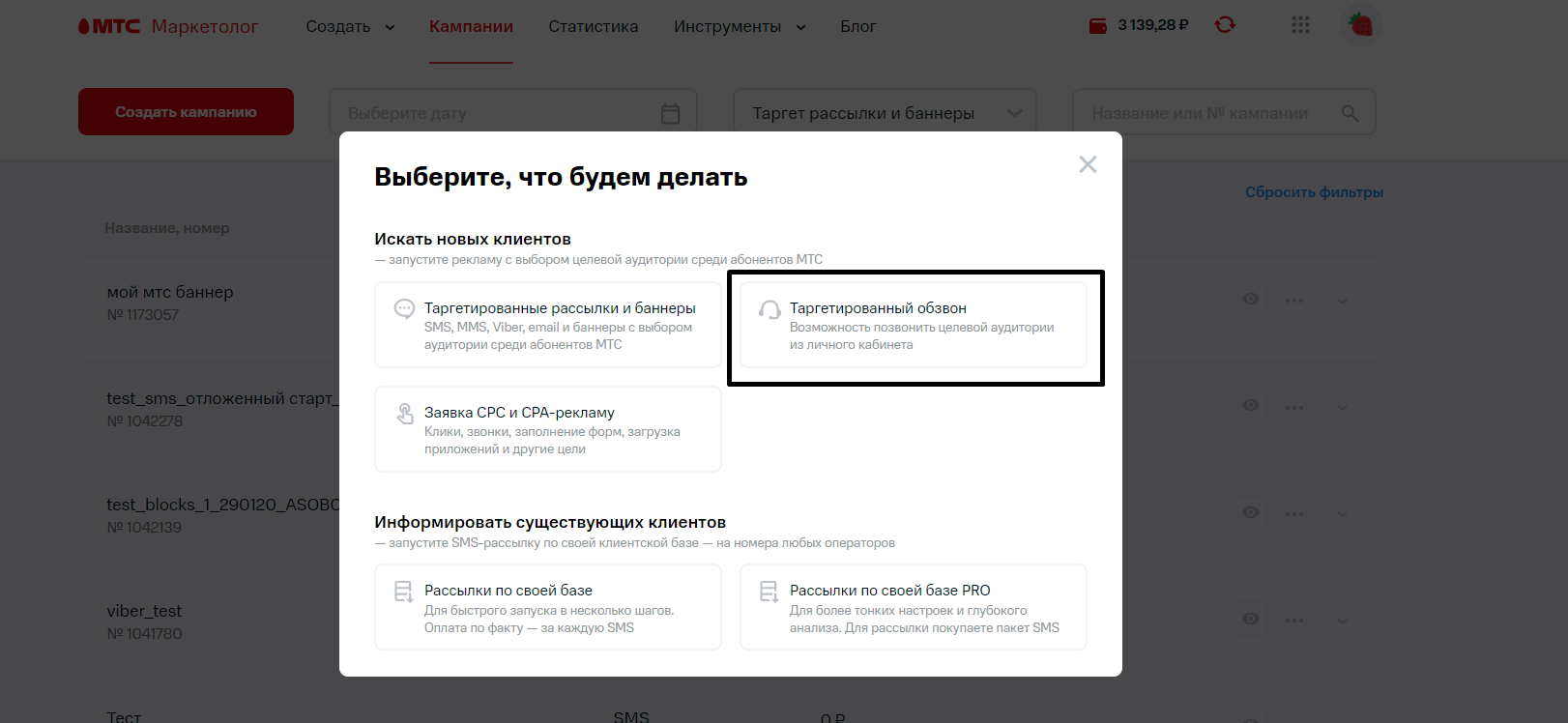Open Таргет рассылки и баннеры filter dropdown

(x=885, y=113)
